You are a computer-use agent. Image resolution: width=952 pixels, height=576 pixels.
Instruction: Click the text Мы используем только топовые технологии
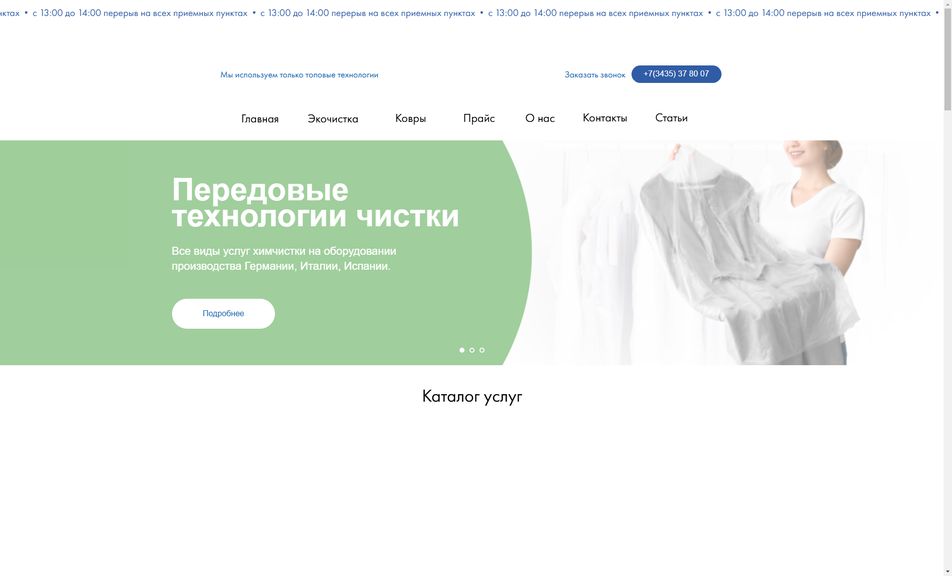[299, 75]
